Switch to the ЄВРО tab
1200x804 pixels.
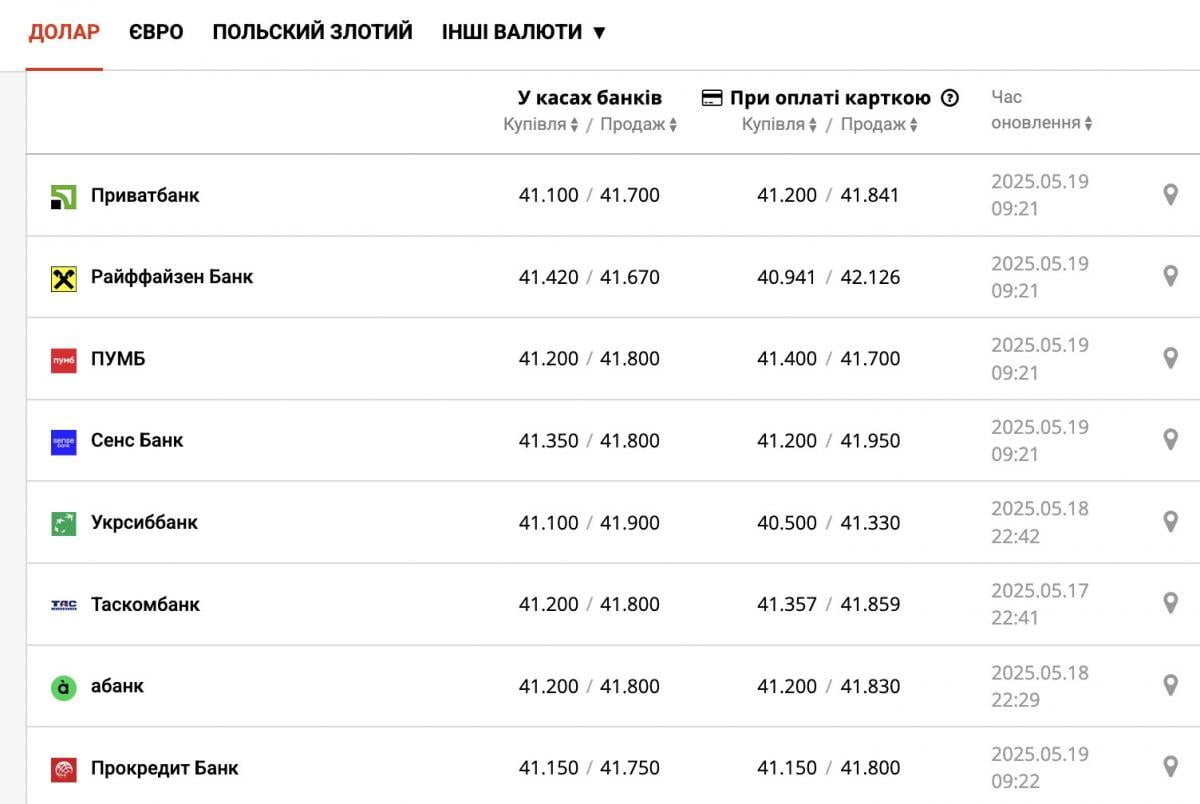coord(156,32)
